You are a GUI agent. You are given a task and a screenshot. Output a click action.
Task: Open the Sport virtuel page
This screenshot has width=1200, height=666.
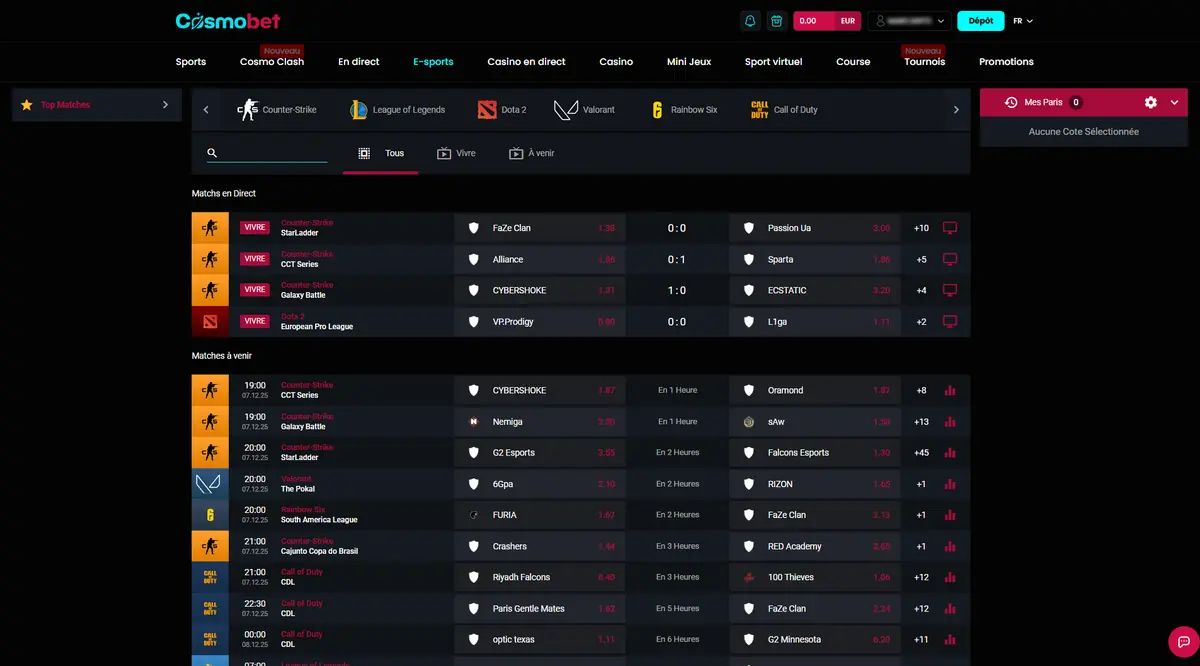click(773, 61)
